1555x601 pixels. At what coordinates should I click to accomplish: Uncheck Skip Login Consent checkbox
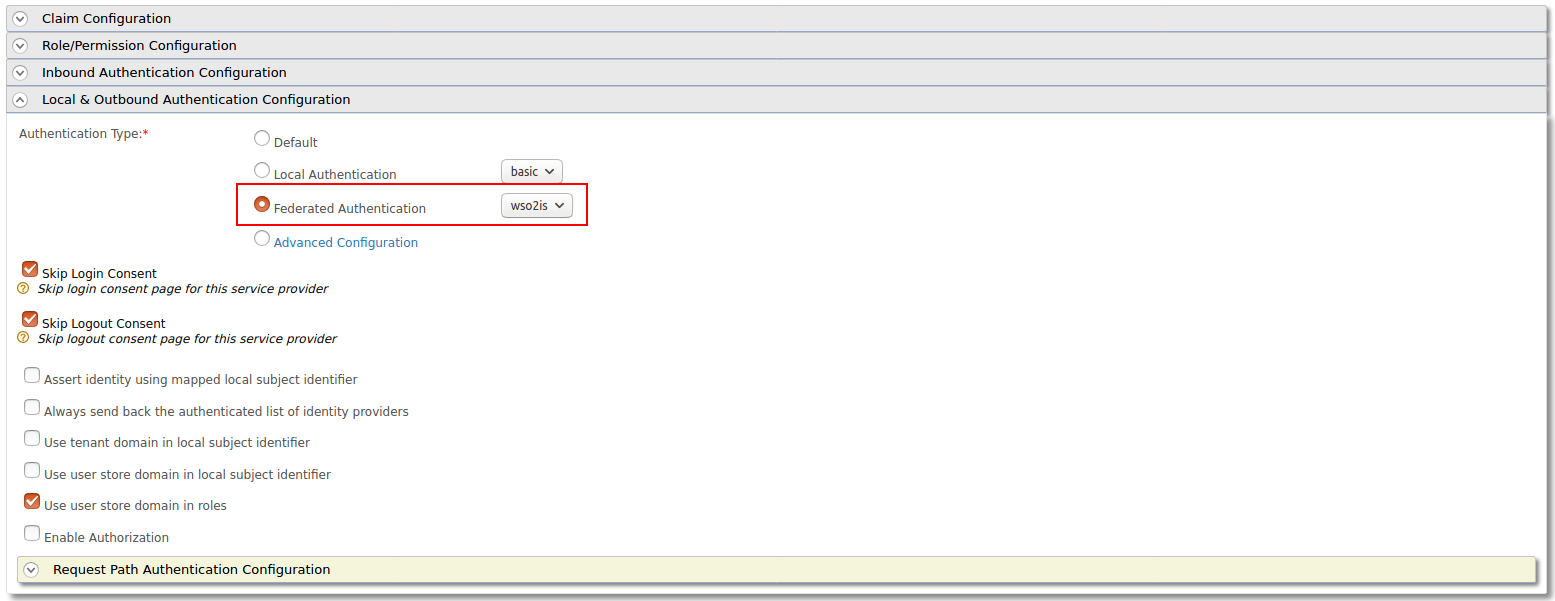pos(30,269)
